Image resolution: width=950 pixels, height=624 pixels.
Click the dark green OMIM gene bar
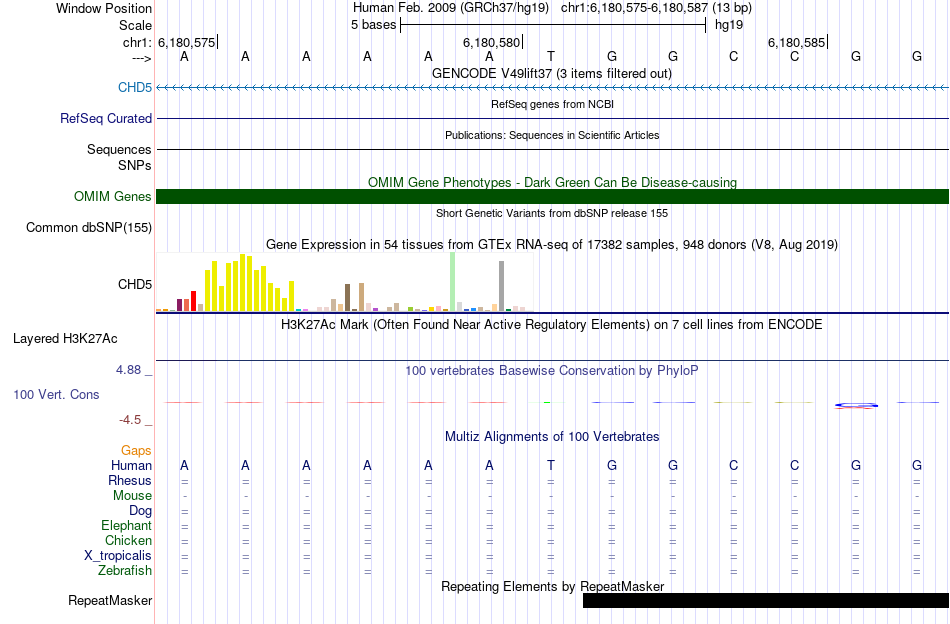click(x=552, y=196)
